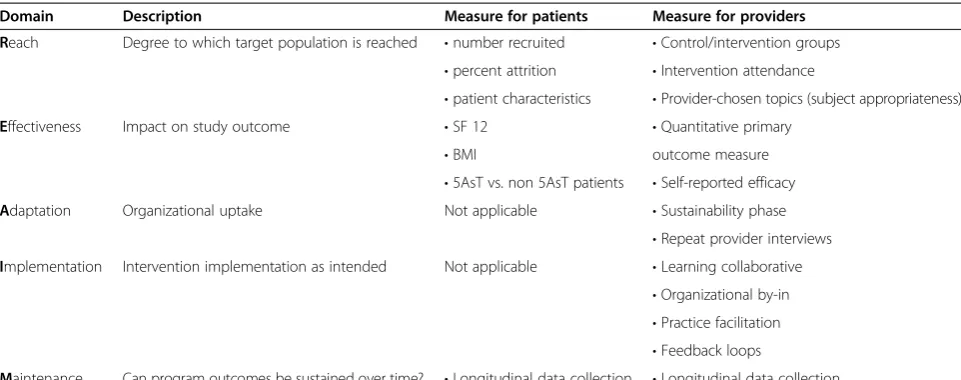Select the Measure for providers header
This screenshot has height=380, width=961.
pos(729,17)
